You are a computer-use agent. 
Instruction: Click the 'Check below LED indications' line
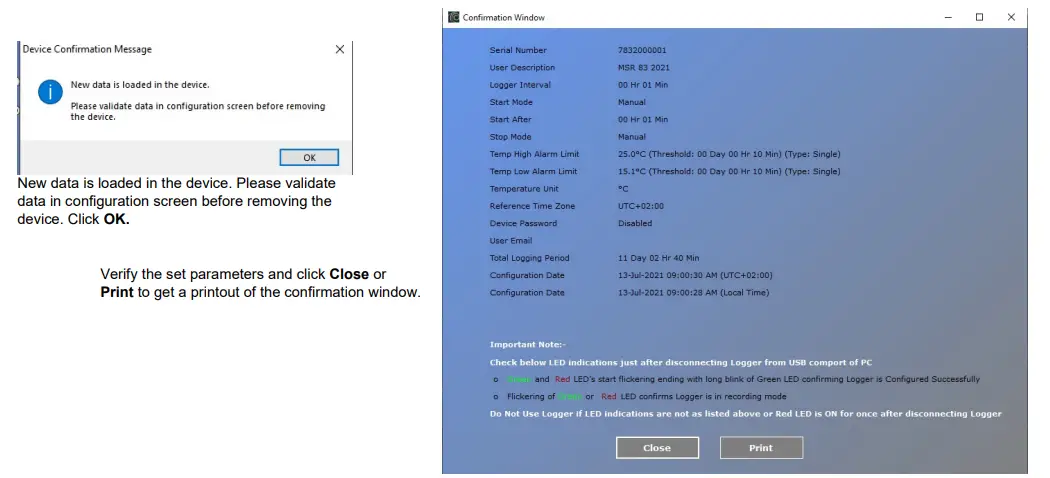coord(680,362)
